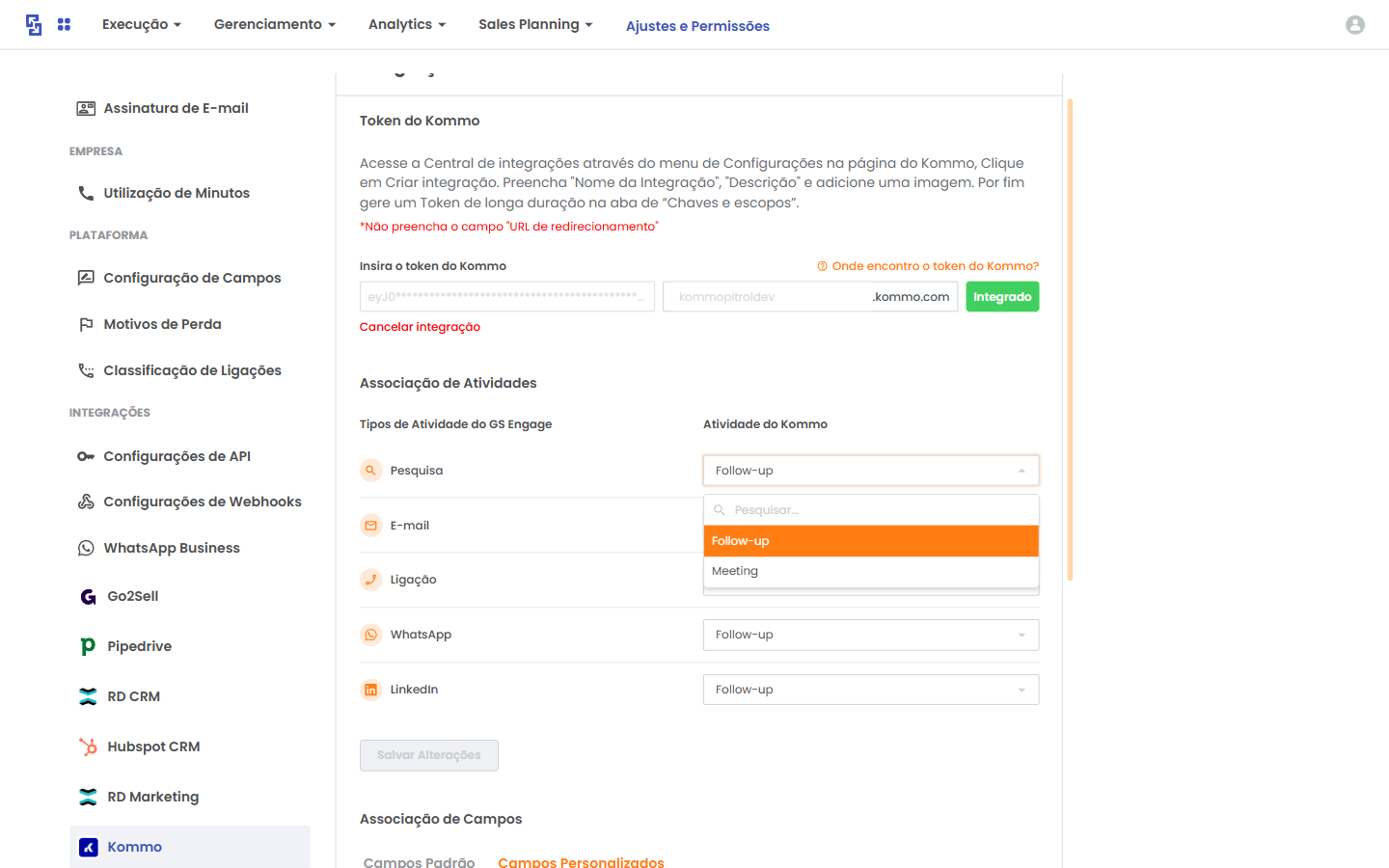
Task: Open the Ajustes e Permissões tab
Action: (697, 26)
